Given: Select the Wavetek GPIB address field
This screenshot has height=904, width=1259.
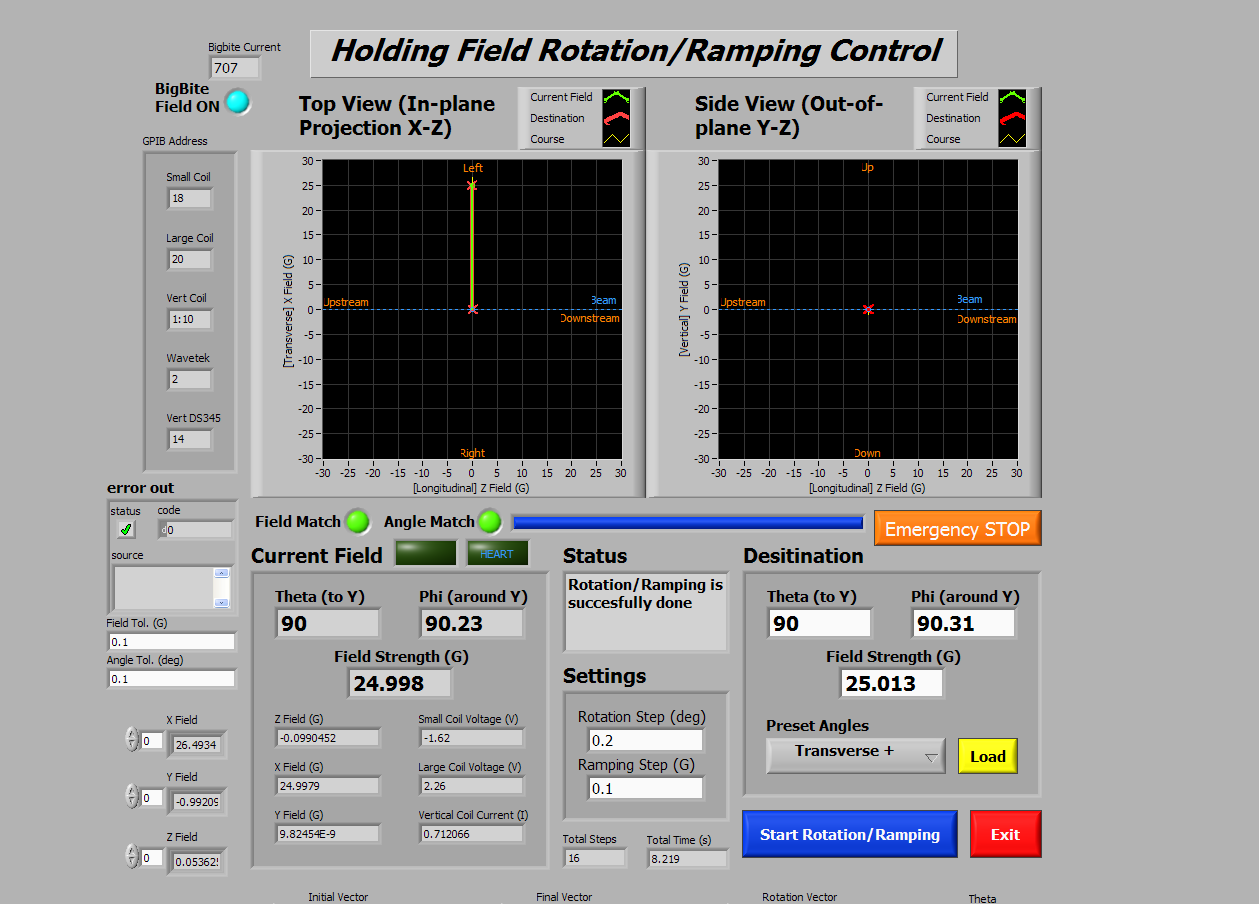Looking at the screenshot, I should [x=190, y=380].
